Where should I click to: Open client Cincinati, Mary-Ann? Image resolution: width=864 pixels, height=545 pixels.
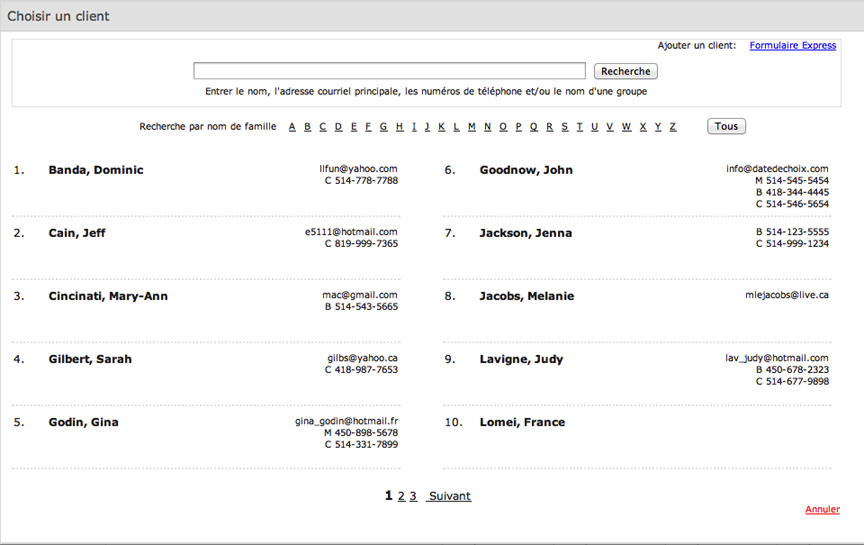pos(108,296)
